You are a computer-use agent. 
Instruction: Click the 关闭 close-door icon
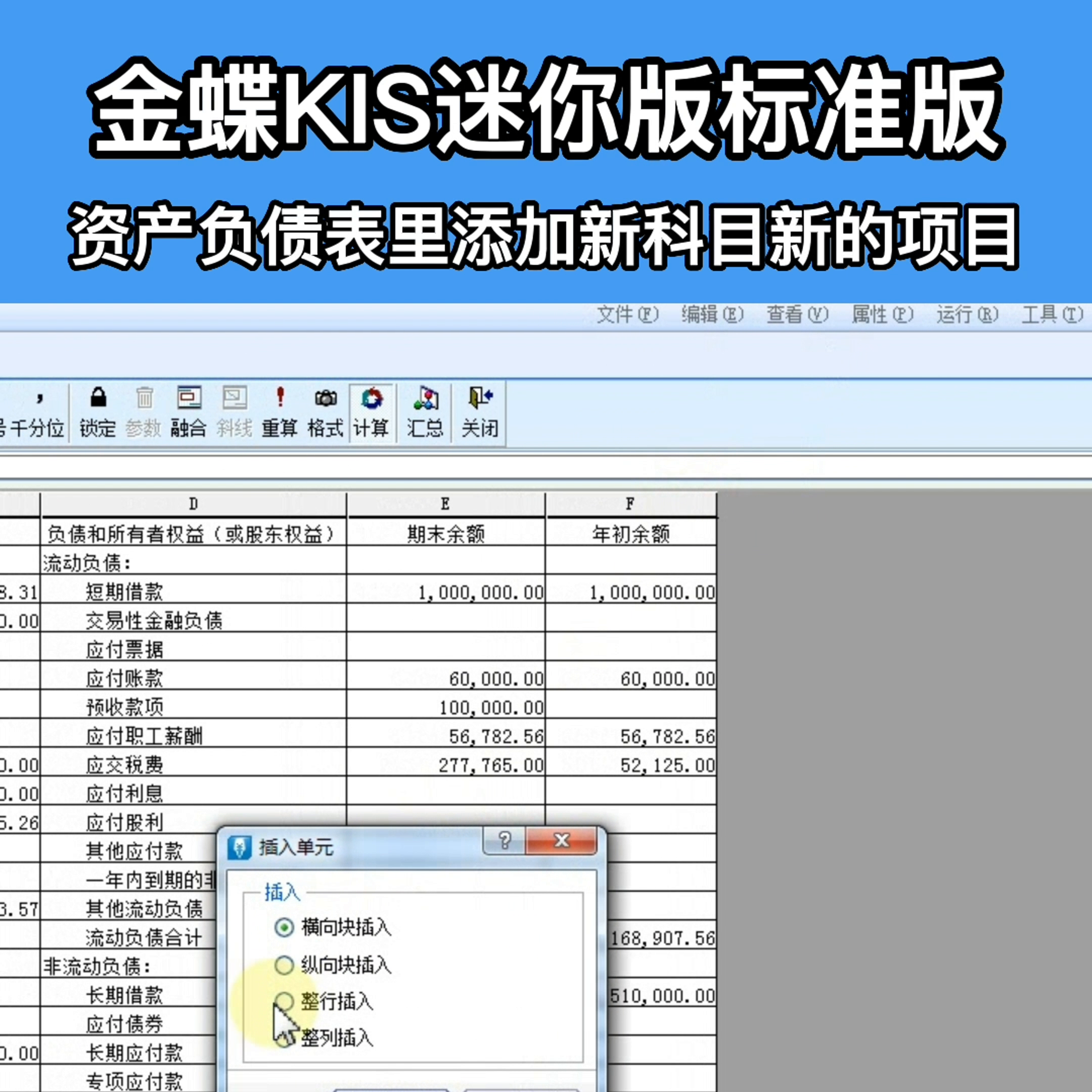pyautogui.click(x=480, y=398)
